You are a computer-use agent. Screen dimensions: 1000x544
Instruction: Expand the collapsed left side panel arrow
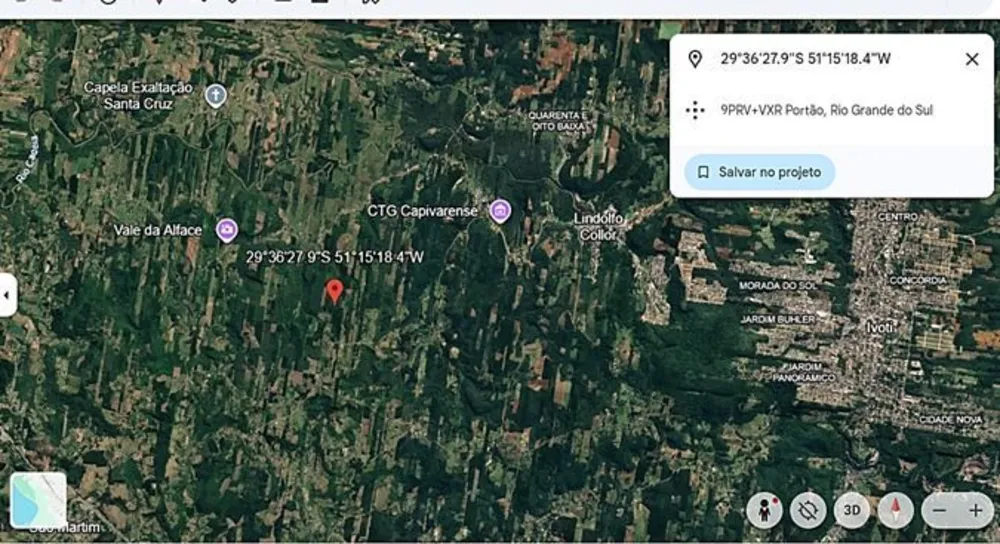[x=7, y=295]
